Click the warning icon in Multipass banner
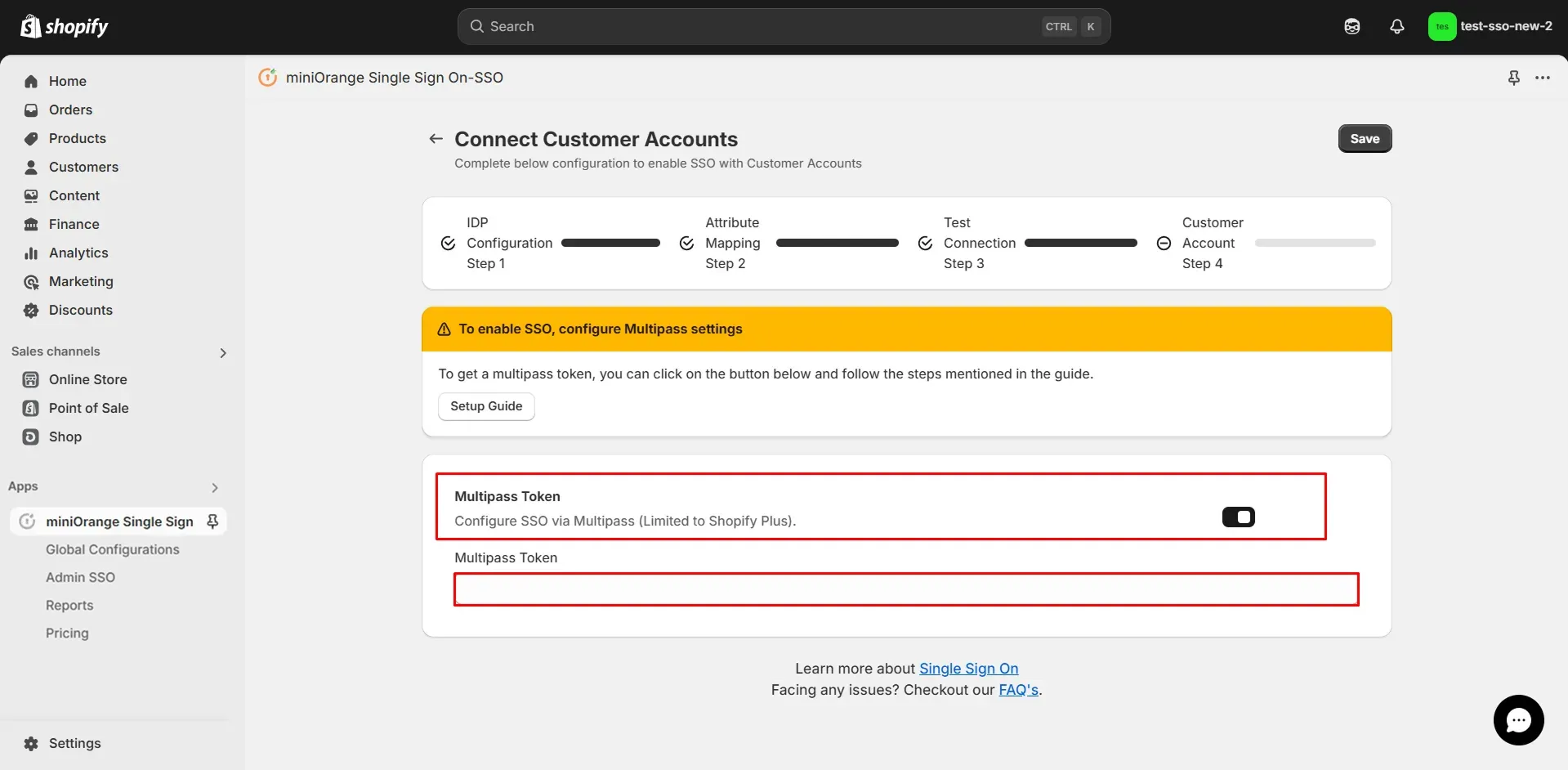Screen dimensions: 1568x770 (444, 329)
